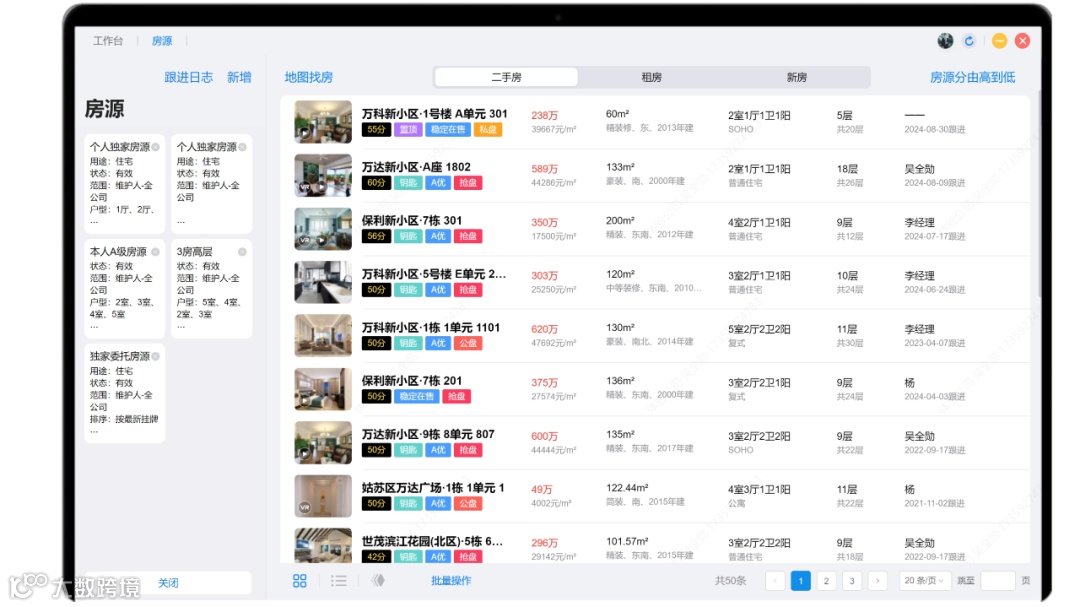Remove 3房高层 filter card
The image size is (1080, 607).
pos(242,252)
